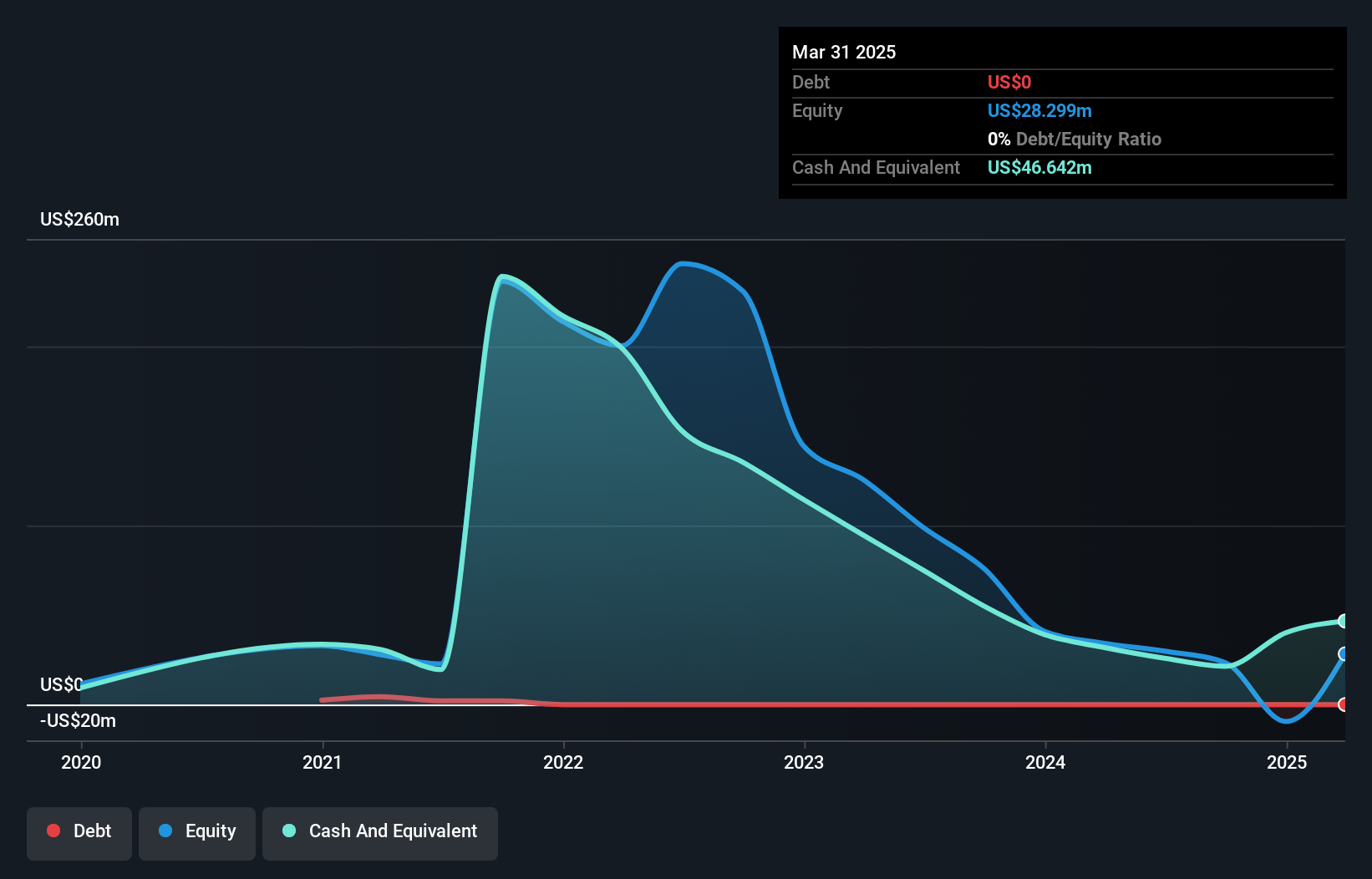
Task: Click the 2021 x-axis label
Action: pos(323,762)
